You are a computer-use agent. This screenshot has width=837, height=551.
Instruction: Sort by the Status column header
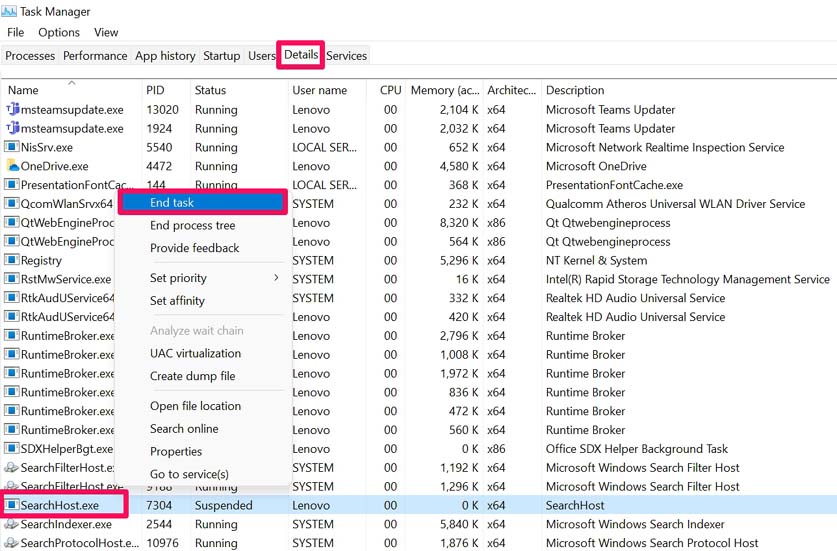coord(239,90)
